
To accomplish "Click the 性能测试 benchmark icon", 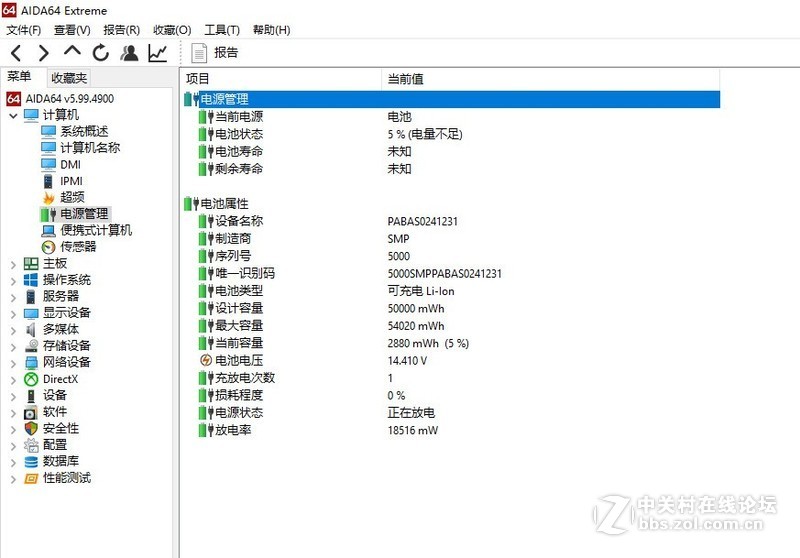I will click(x=31, y=478).
